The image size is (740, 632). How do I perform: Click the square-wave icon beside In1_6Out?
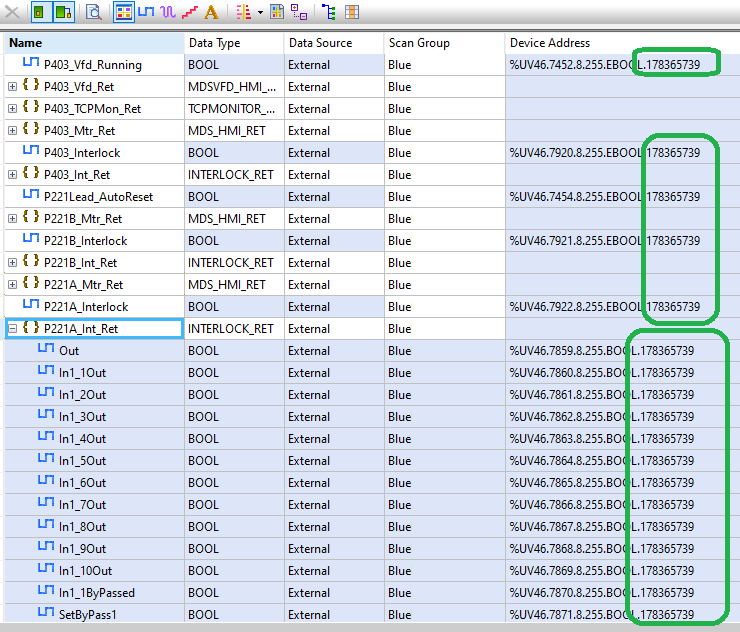pos(46,480)
